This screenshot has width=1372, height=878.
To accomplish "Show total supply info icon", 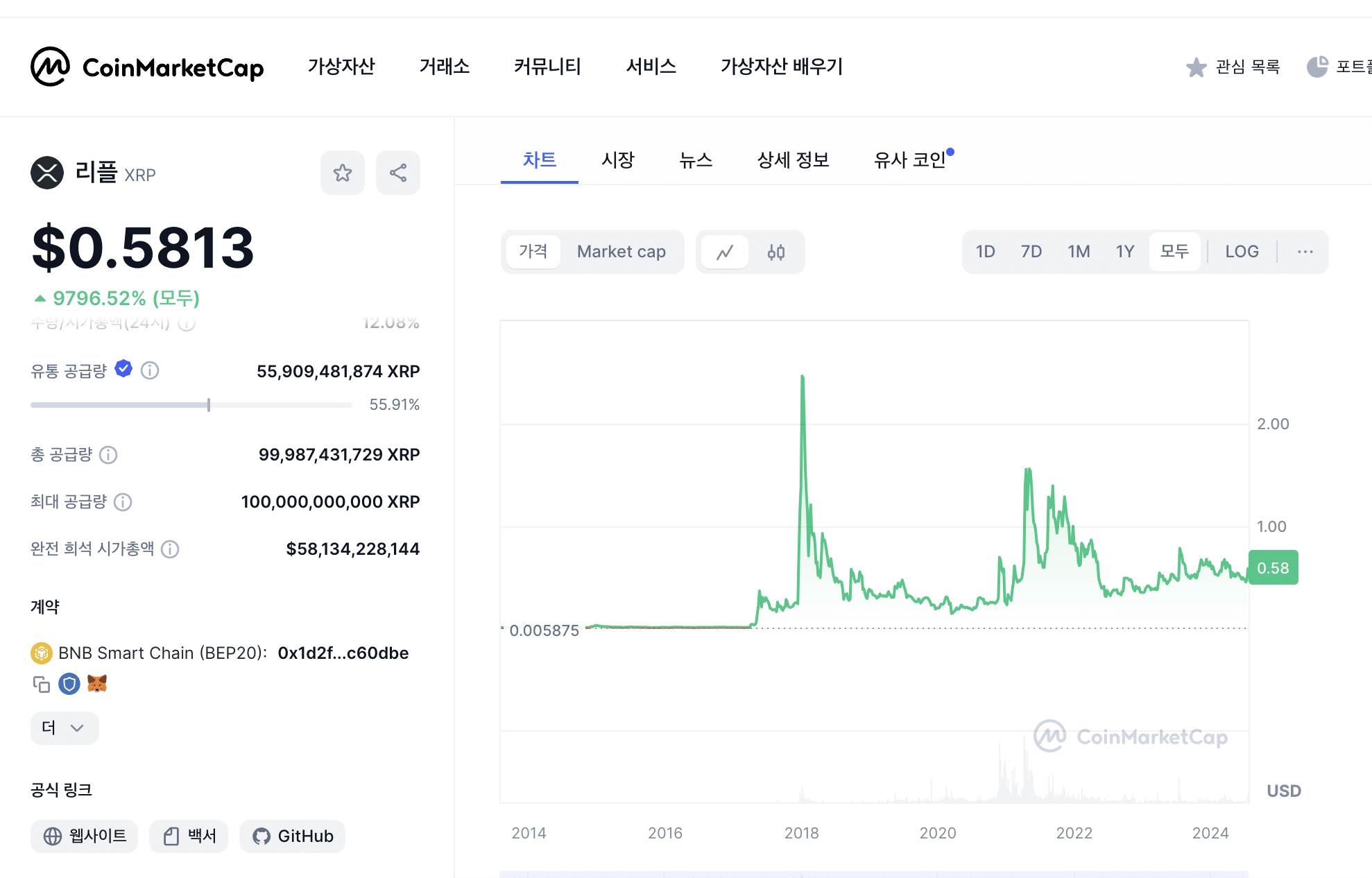I will click(108, 455).
